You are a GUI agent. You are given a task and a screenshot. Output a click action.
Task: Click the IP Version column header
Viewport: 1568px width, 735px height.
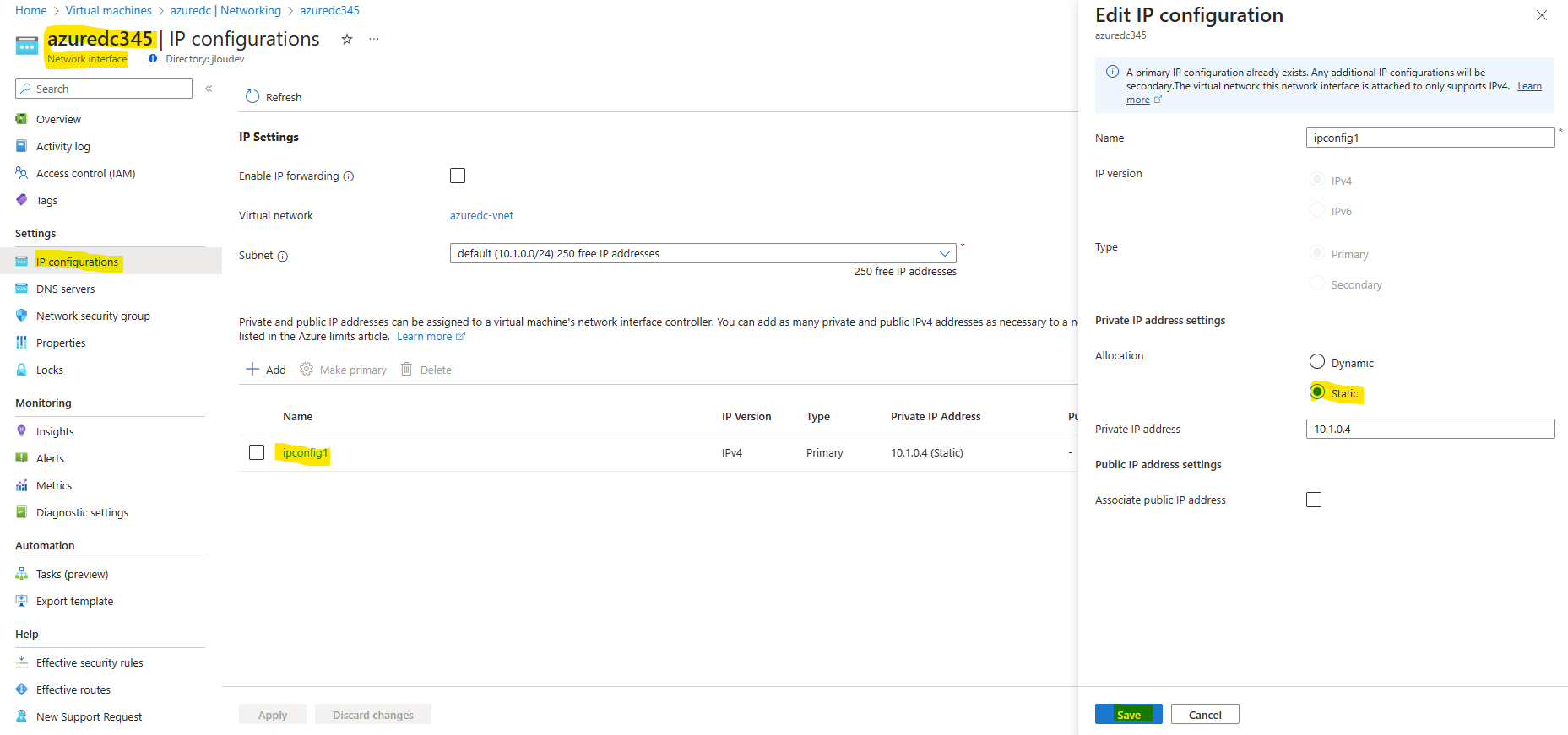[x=746, y=416]
